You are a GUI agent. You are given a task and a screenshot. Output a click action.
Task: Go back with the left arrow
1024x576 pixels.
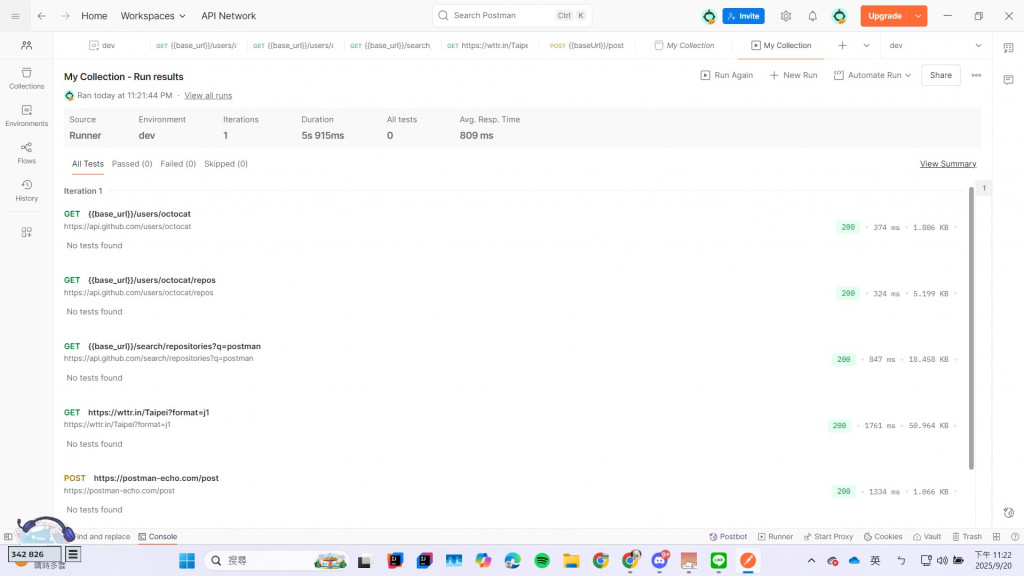tap(42, 16)
